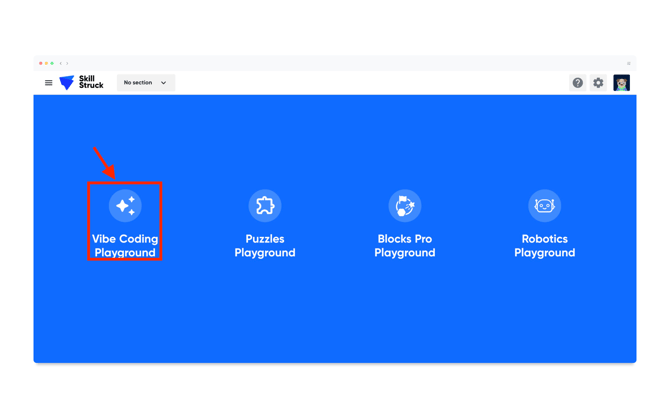The image size is (670, 418).
Task: Click the Puzzles puzzle piece icon
Action: pyautogui.click(x=265, y=206)
